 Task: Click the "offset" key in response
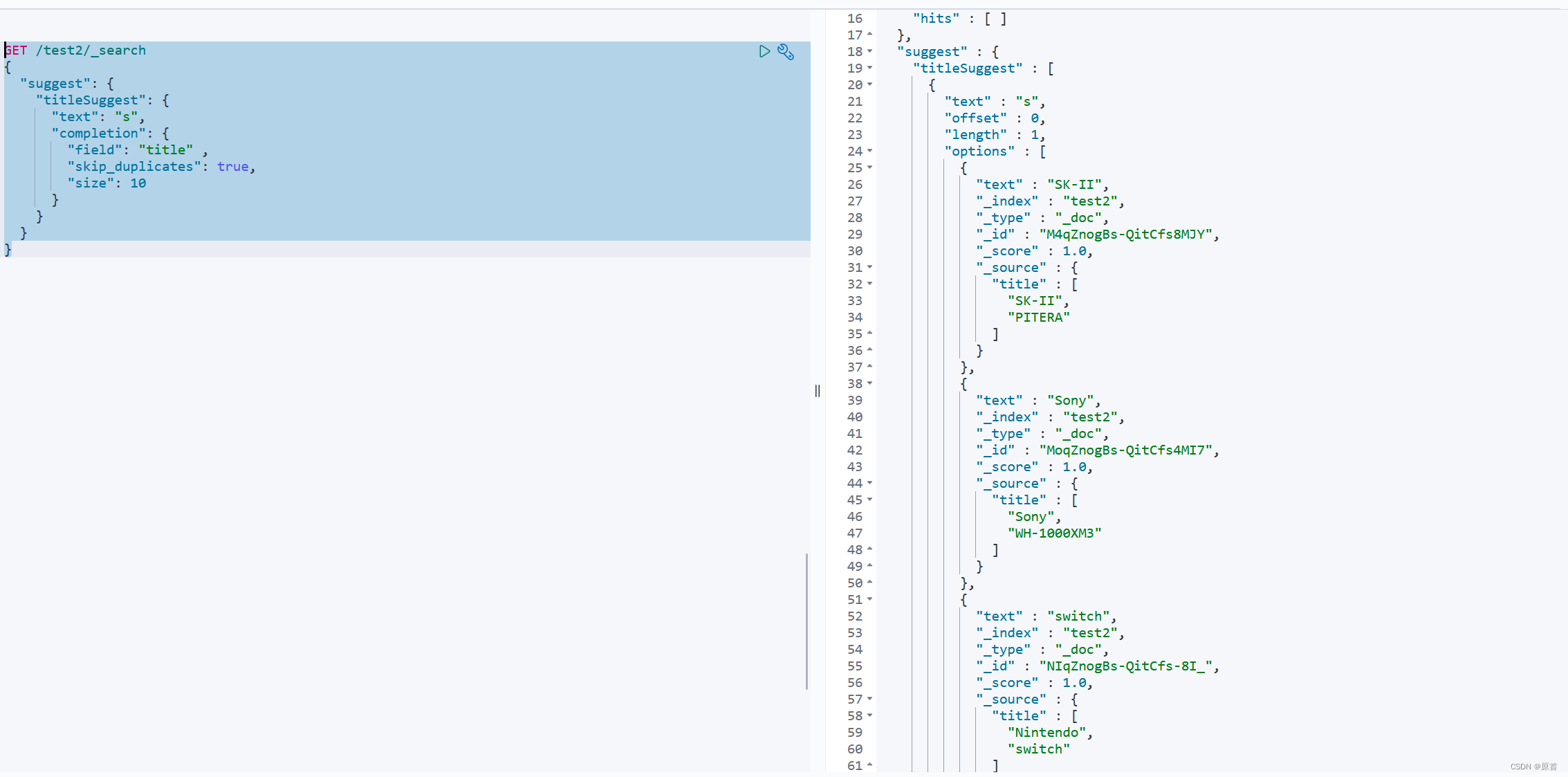(x=975, y=118)
